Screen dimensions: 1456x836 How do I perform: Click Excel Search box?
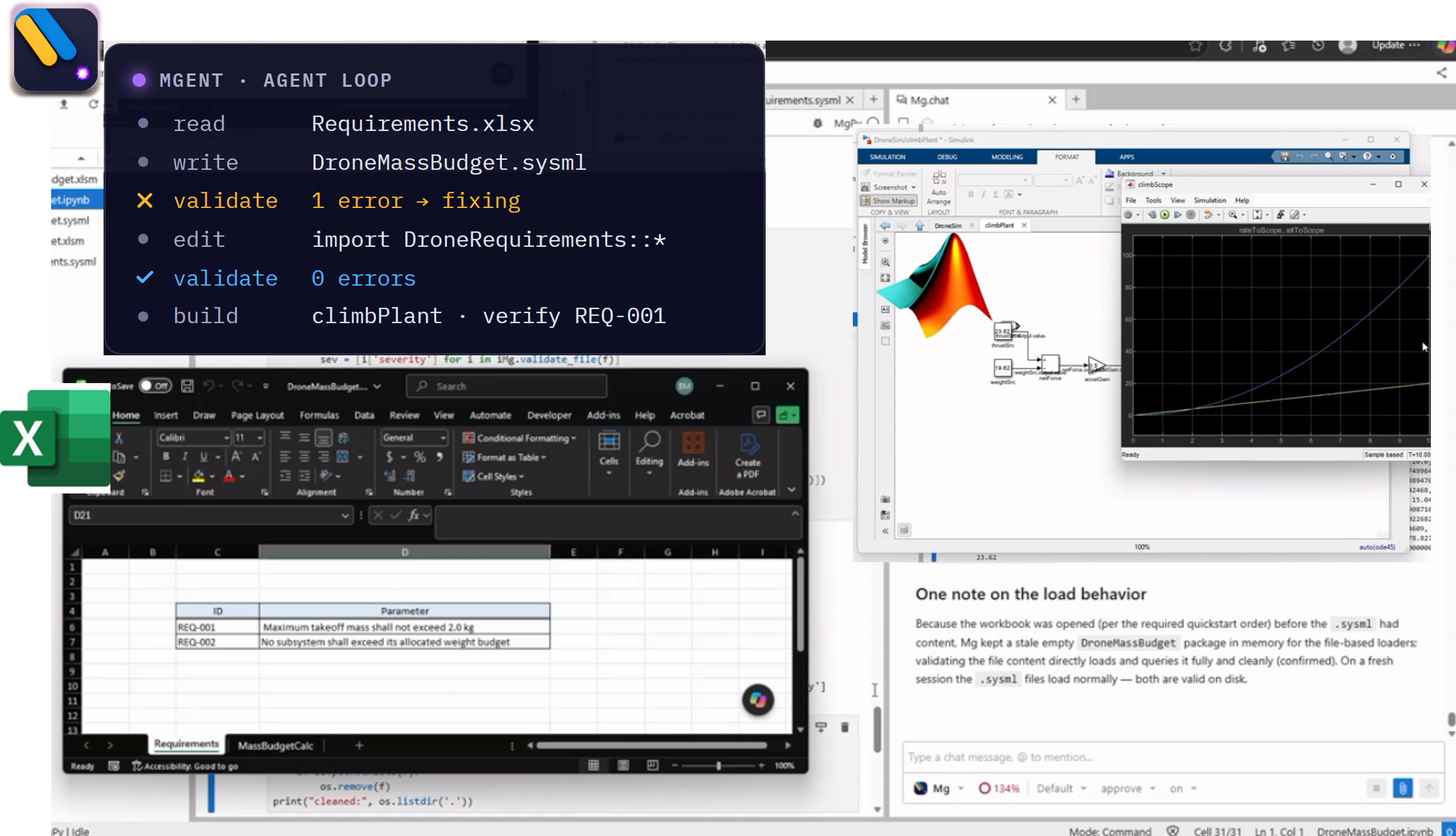(x=506, y=386)
